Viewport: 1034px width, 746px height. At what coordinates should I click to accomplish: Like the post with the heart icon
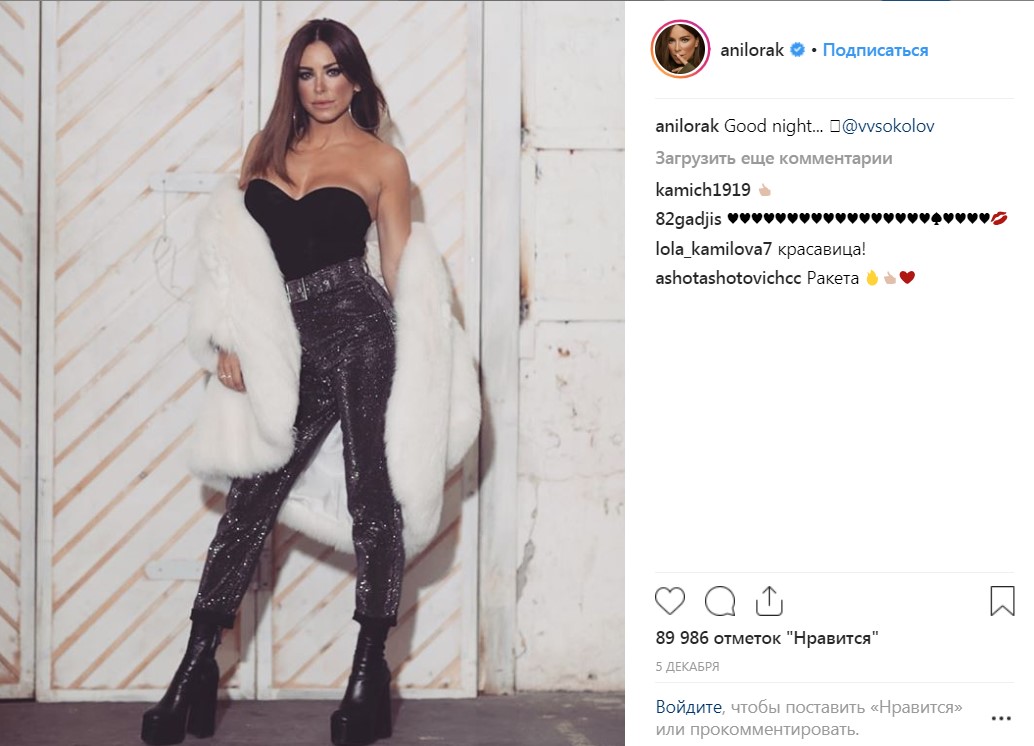(670, 601)
